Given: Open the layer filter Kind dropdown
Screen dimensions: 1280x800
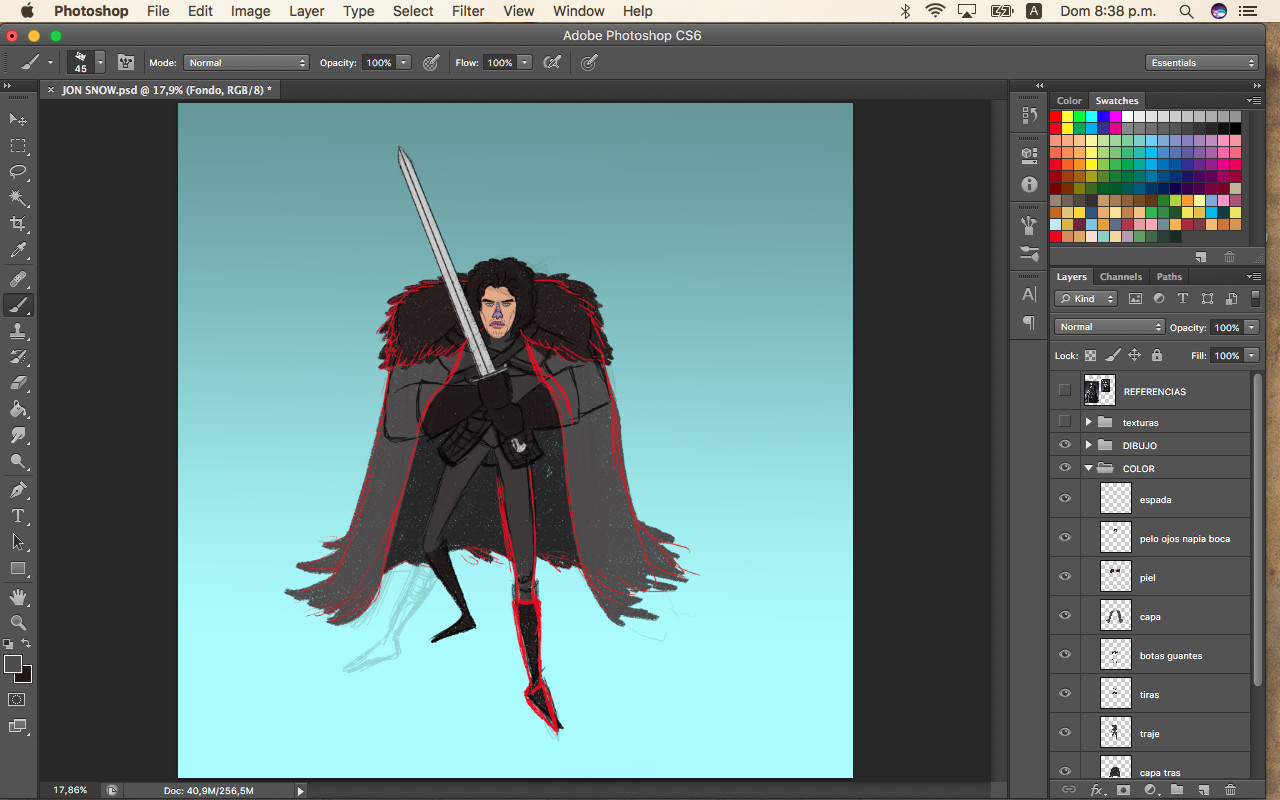Looking at the screenshot, I should point(1087,298).
